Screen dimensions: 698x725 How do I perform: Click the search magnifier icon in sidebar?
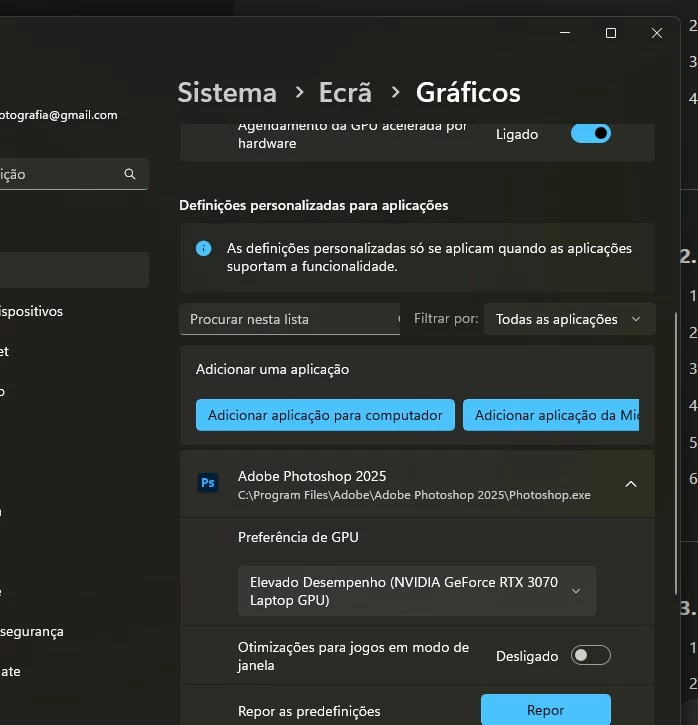tap(130, 174)
